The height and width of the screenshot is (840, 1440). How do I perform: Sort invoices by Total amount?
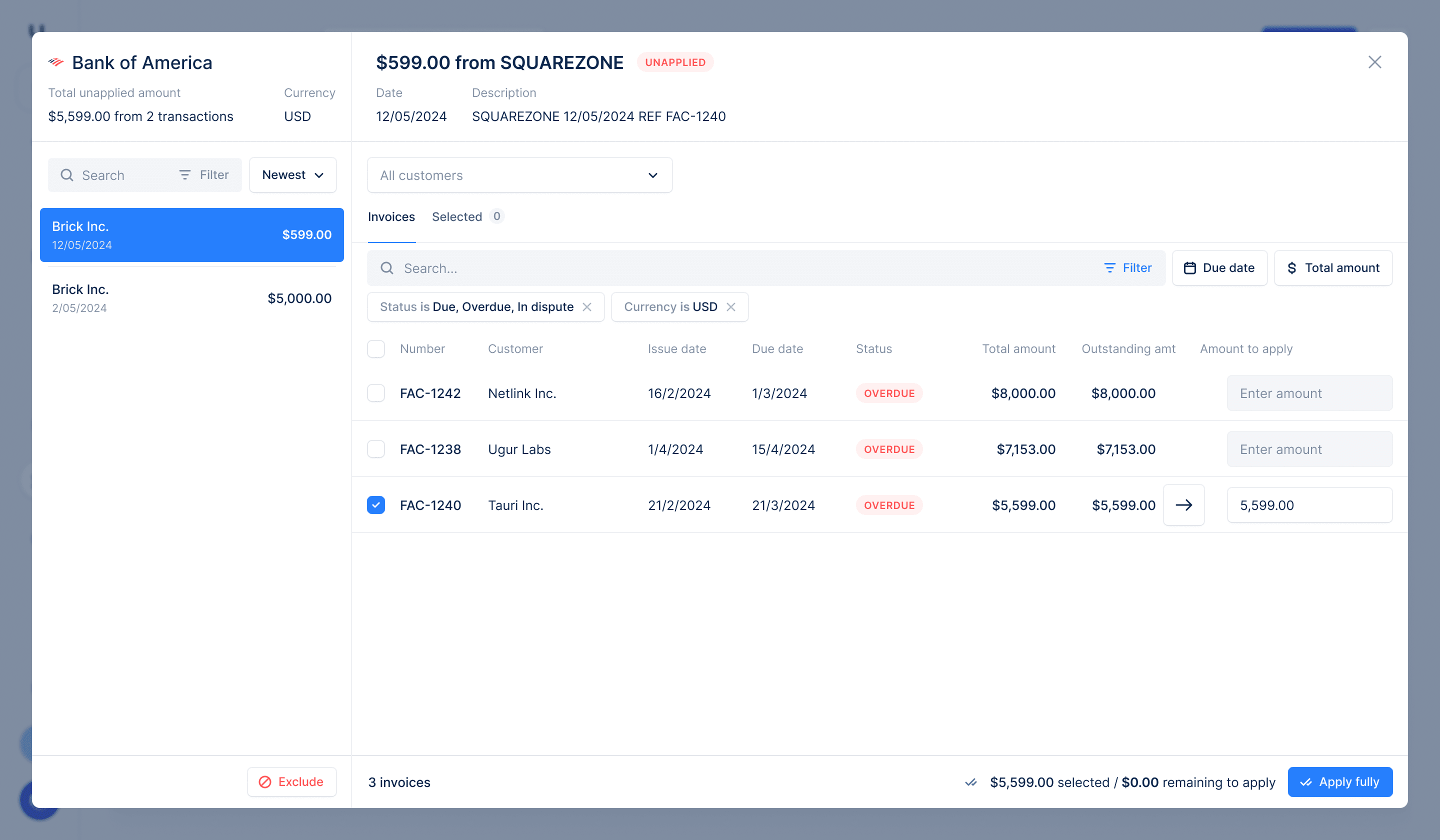pos(1333,268)
